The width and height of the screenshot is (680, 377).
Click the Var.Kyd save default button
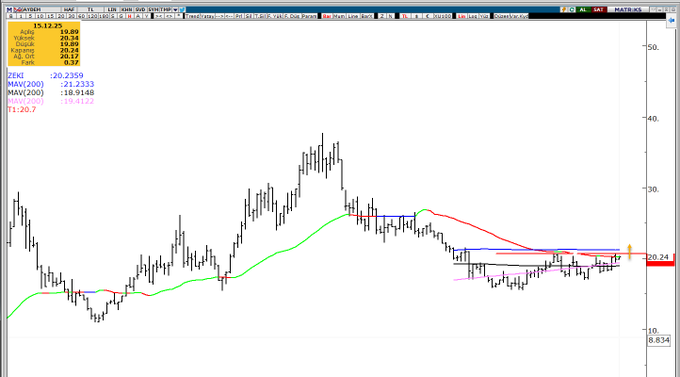519,16
